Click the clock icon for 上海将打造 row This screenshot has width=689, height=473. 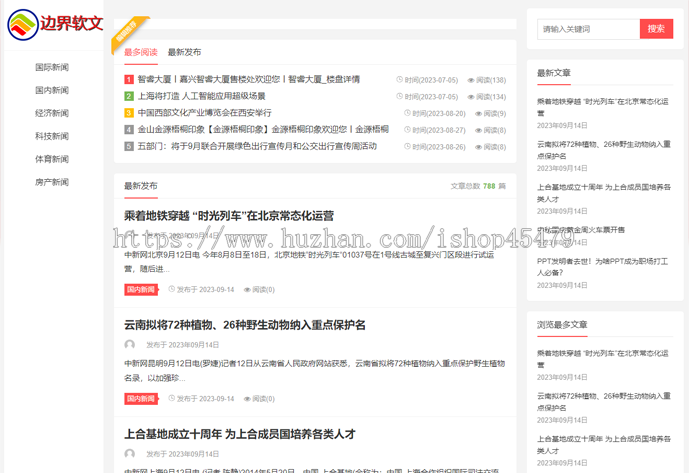(399, 96)
